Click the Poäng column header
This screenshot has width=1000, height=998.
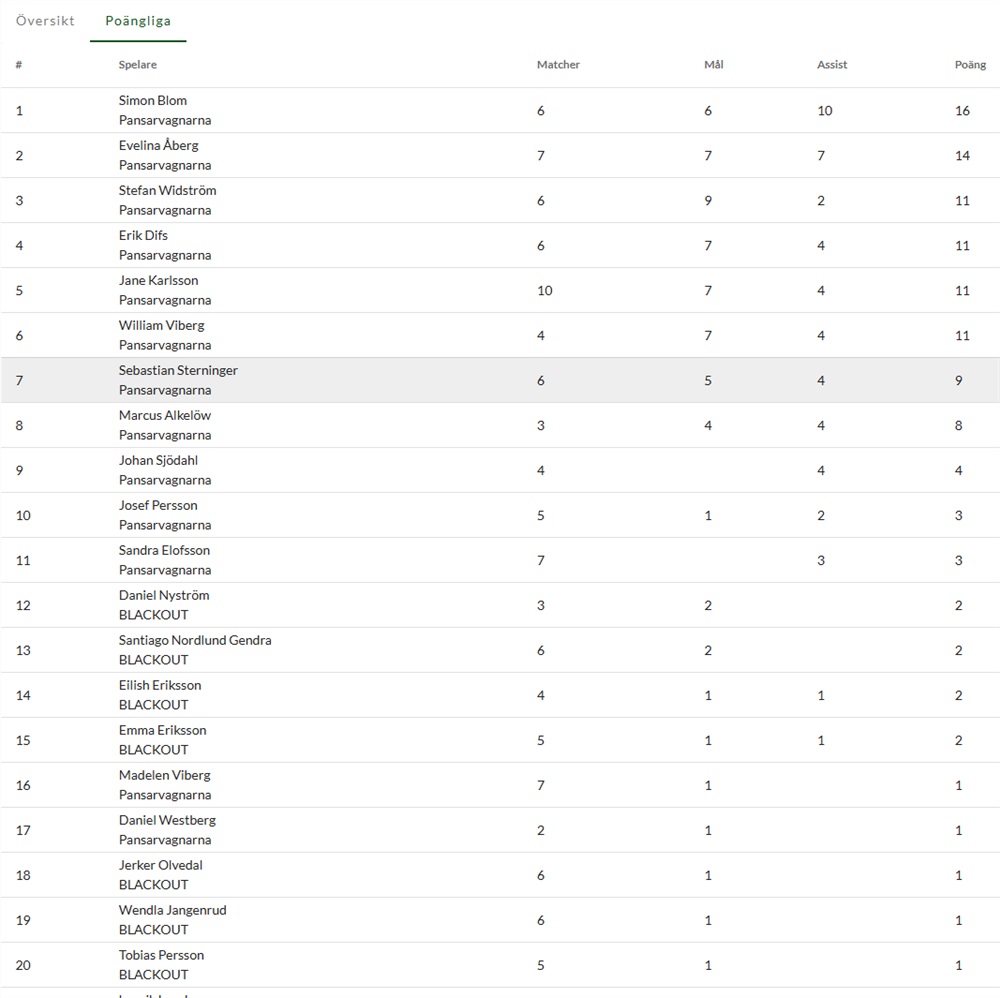pos(969,65)
